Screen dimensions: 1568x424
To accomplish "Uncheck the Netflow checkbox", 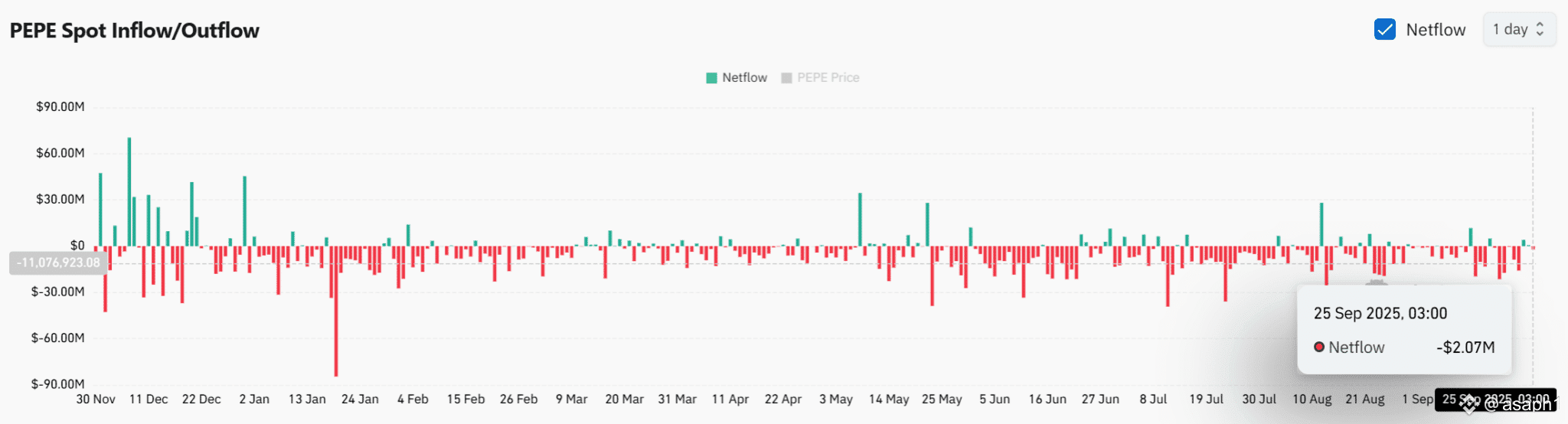I will (1384, 30).
